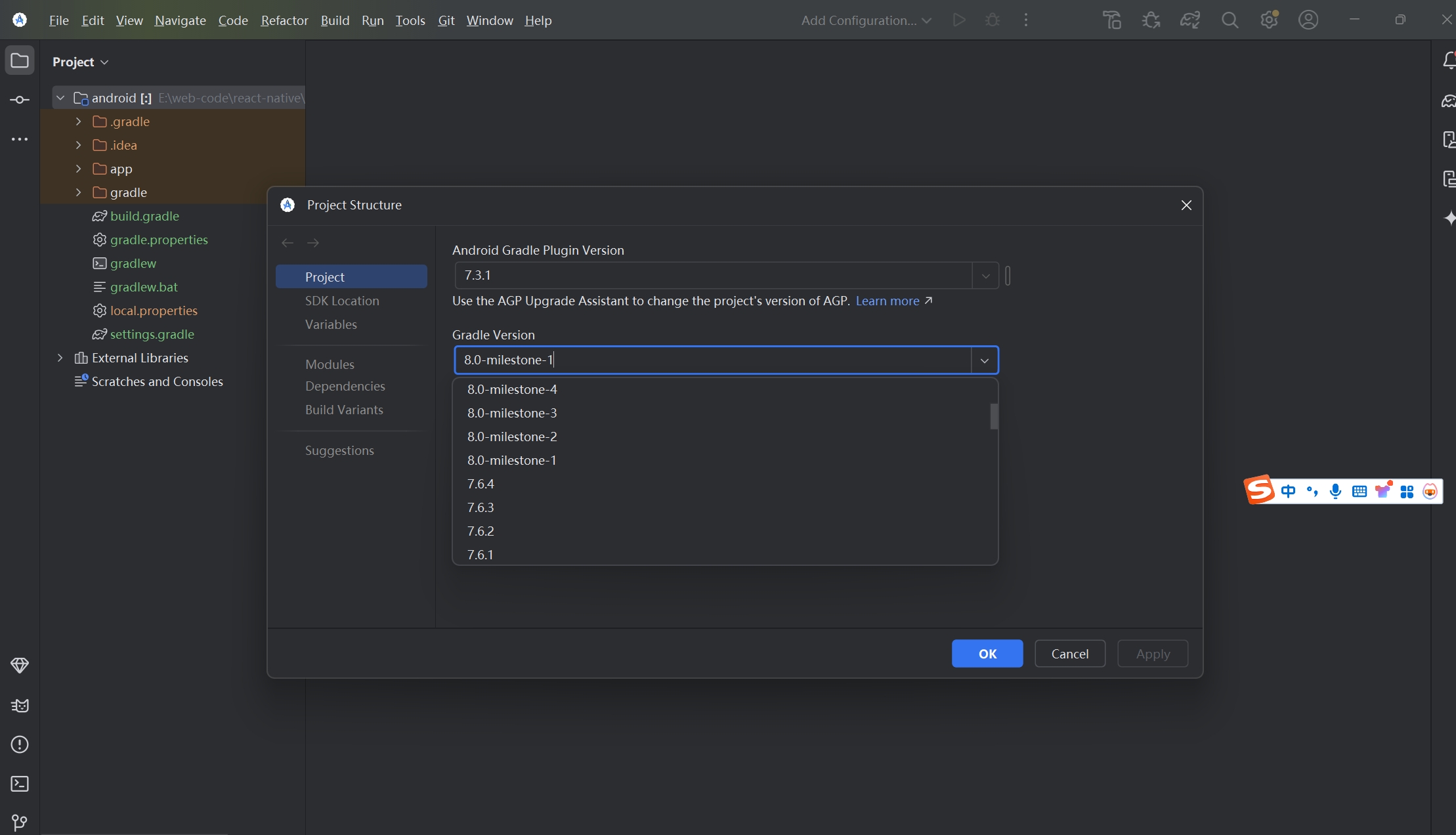Select settings.gradle in project tree

(x=152, y=334)
